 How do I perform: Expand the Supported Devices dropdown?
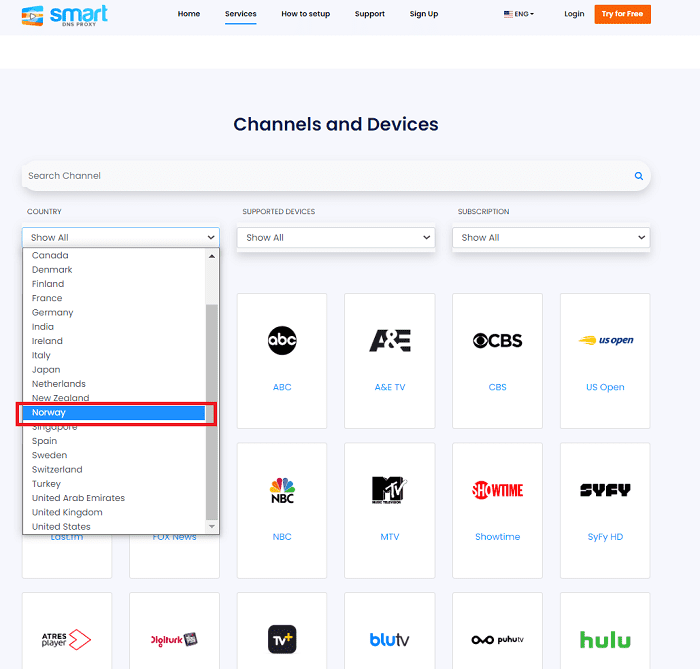tap(335, 238)
